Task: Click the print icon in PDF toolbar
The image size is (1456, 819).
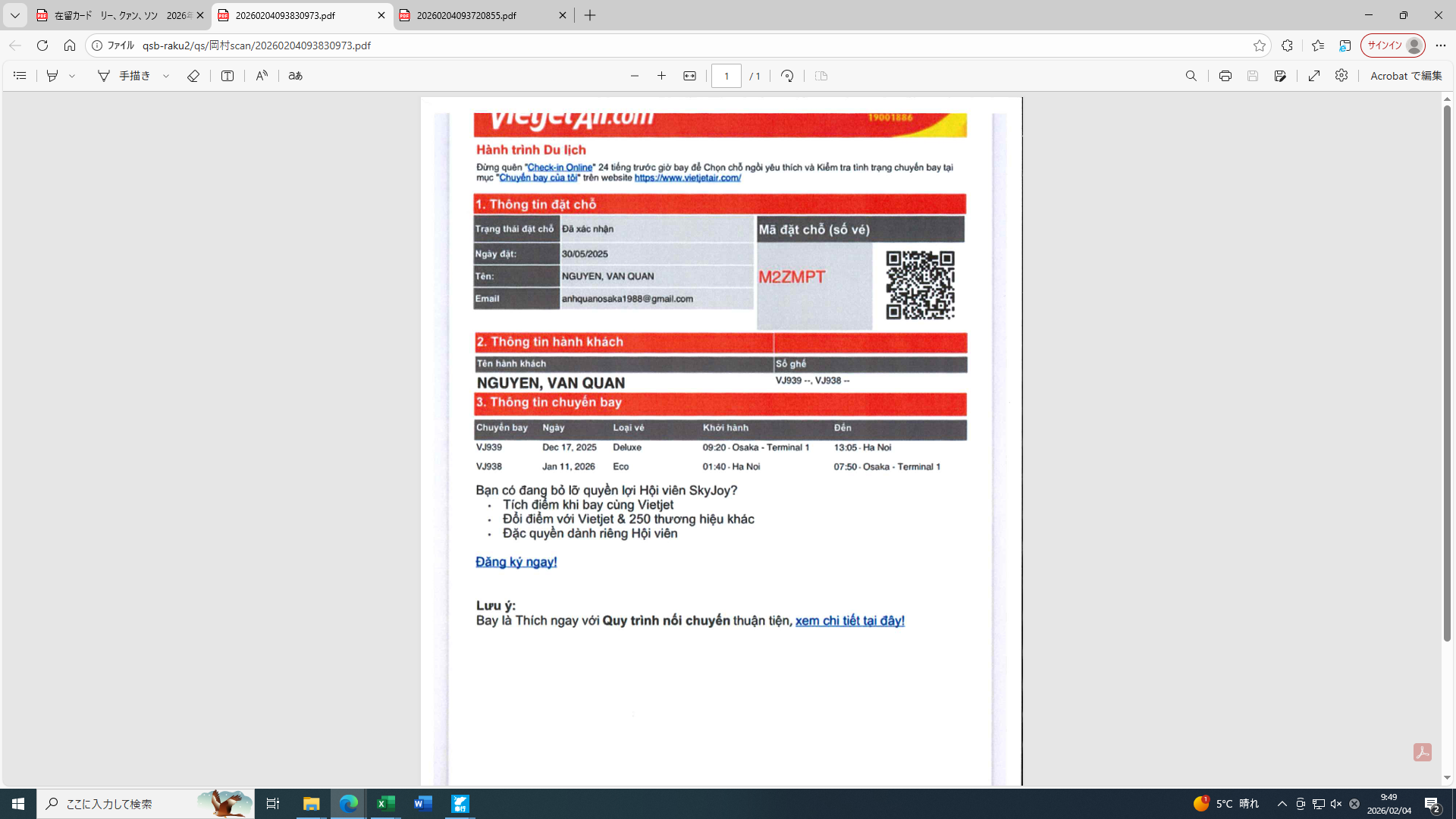Action: pyautogui.click(x=1225, y=76)
